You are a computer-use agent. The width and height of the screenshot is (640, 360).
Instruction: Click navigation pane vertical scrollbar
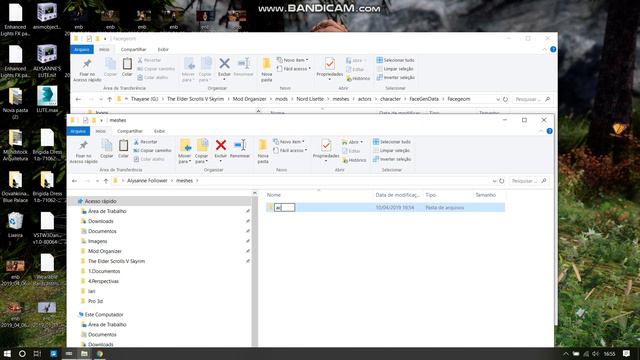pos(255,269)
